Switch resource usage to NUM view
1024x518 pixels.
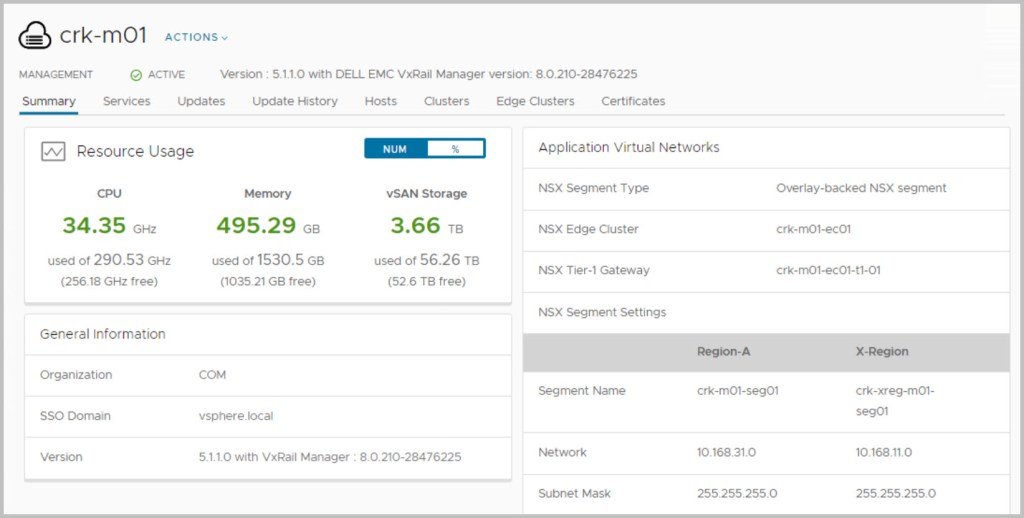[395, 149]
